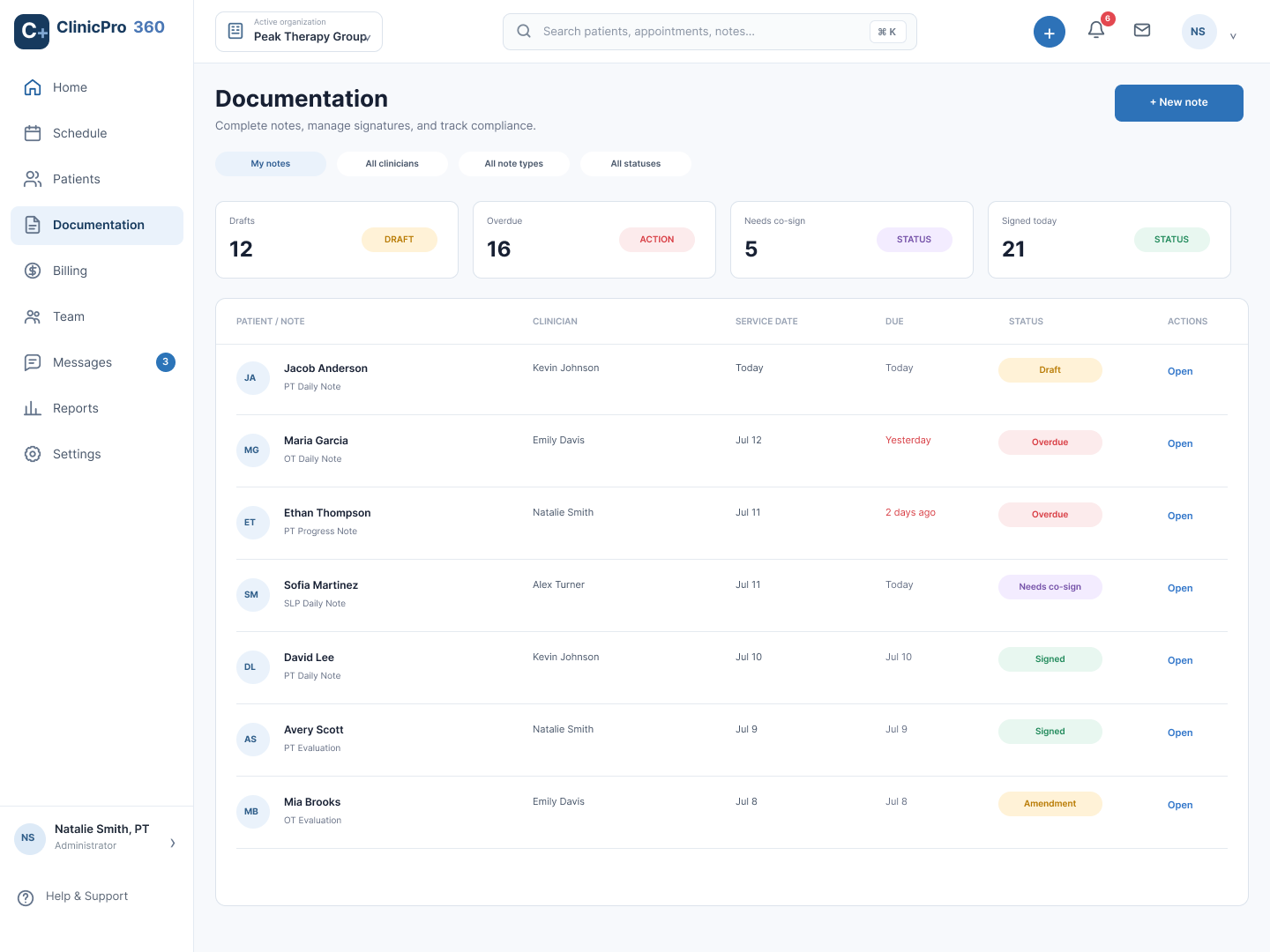This screenshot has width=1270, height=952.
Task: Click the search patients input field
Action: [x=710, y=32]
